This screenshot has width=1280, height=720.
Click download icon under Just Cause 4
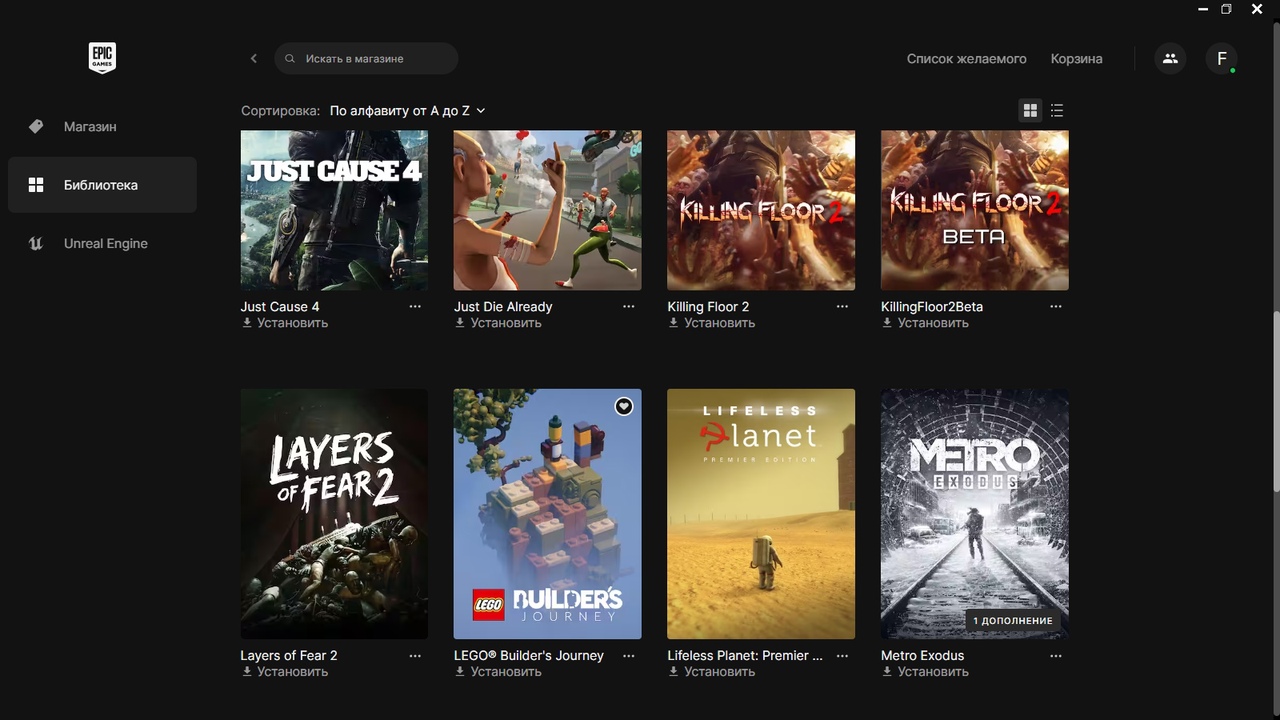coord(247,323)
